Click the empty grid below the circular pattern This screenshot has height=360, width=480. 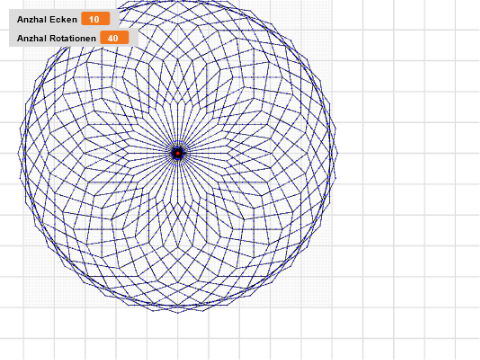[178, 337]
